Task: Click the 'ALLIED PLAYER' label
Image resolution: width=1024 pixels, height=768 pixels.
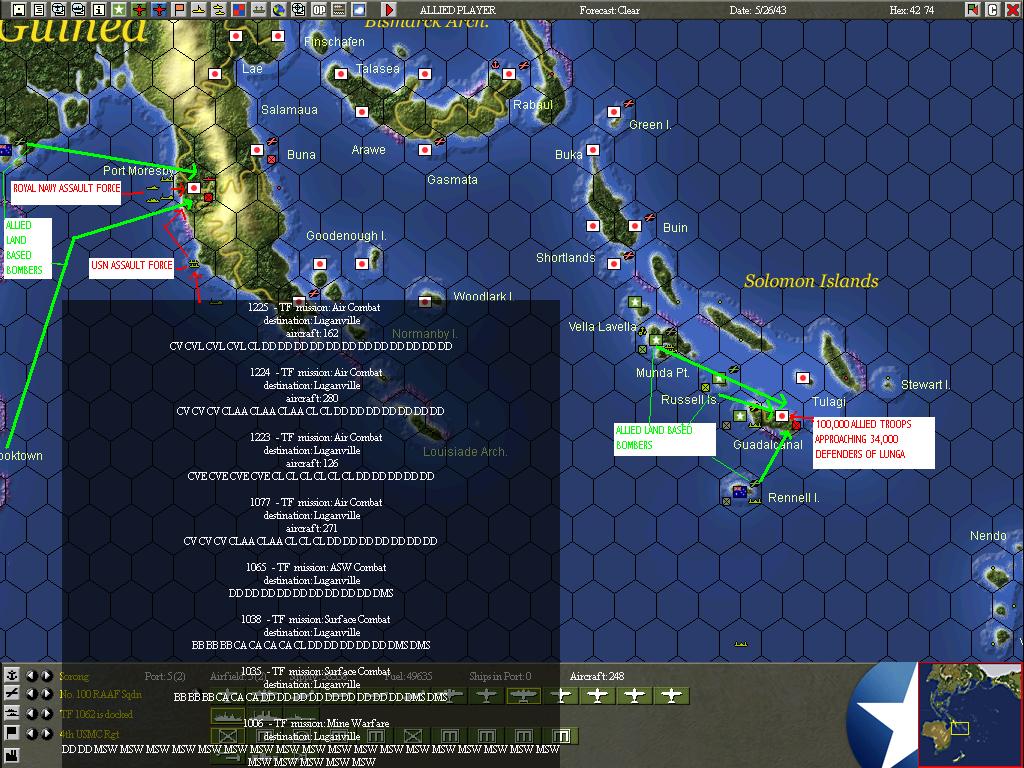Action: coord(457,10)
